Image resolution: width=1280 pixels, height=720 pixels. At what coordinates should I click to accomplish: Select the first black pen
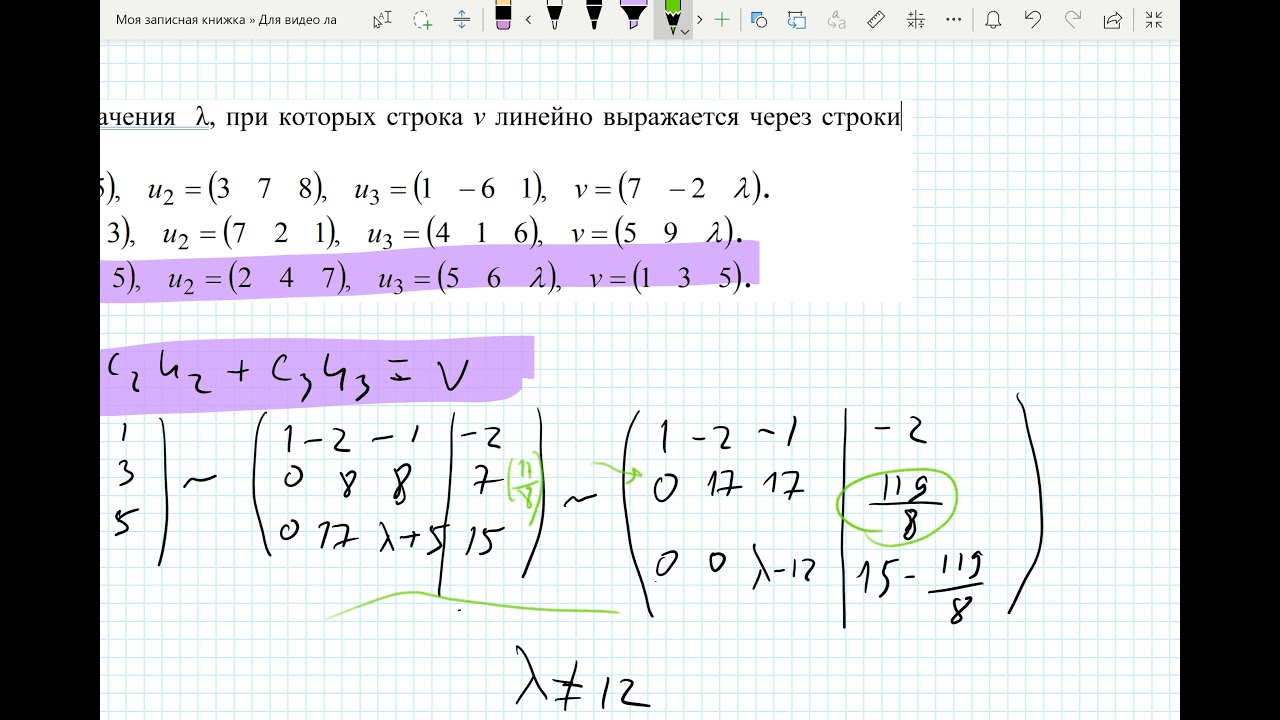coord(554,17)
